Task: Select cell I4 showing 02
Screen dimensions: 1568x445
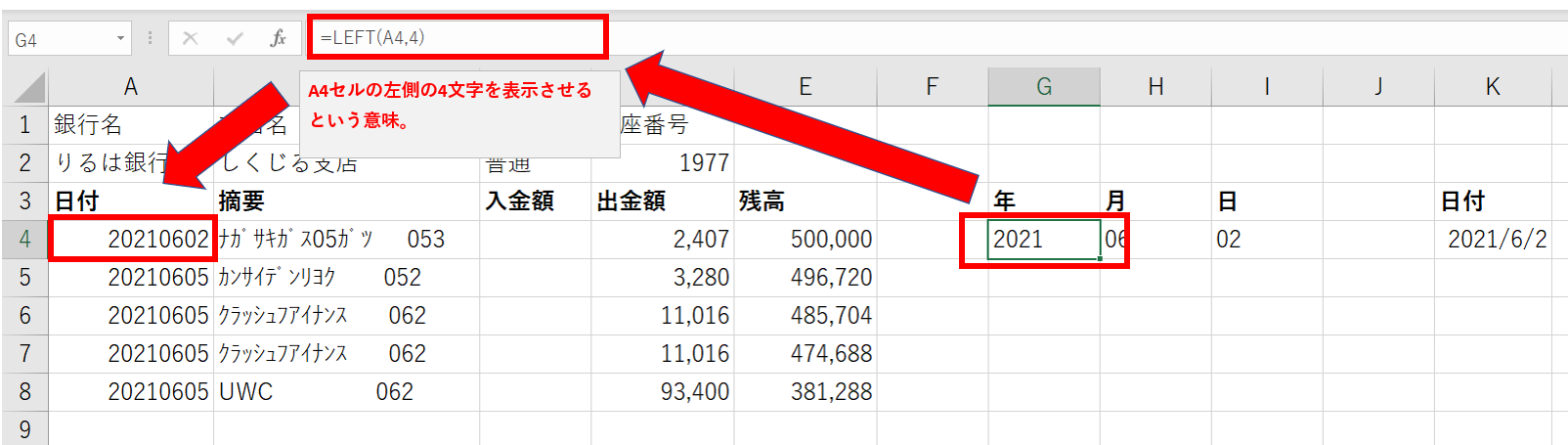Action: coord(1266,240)
